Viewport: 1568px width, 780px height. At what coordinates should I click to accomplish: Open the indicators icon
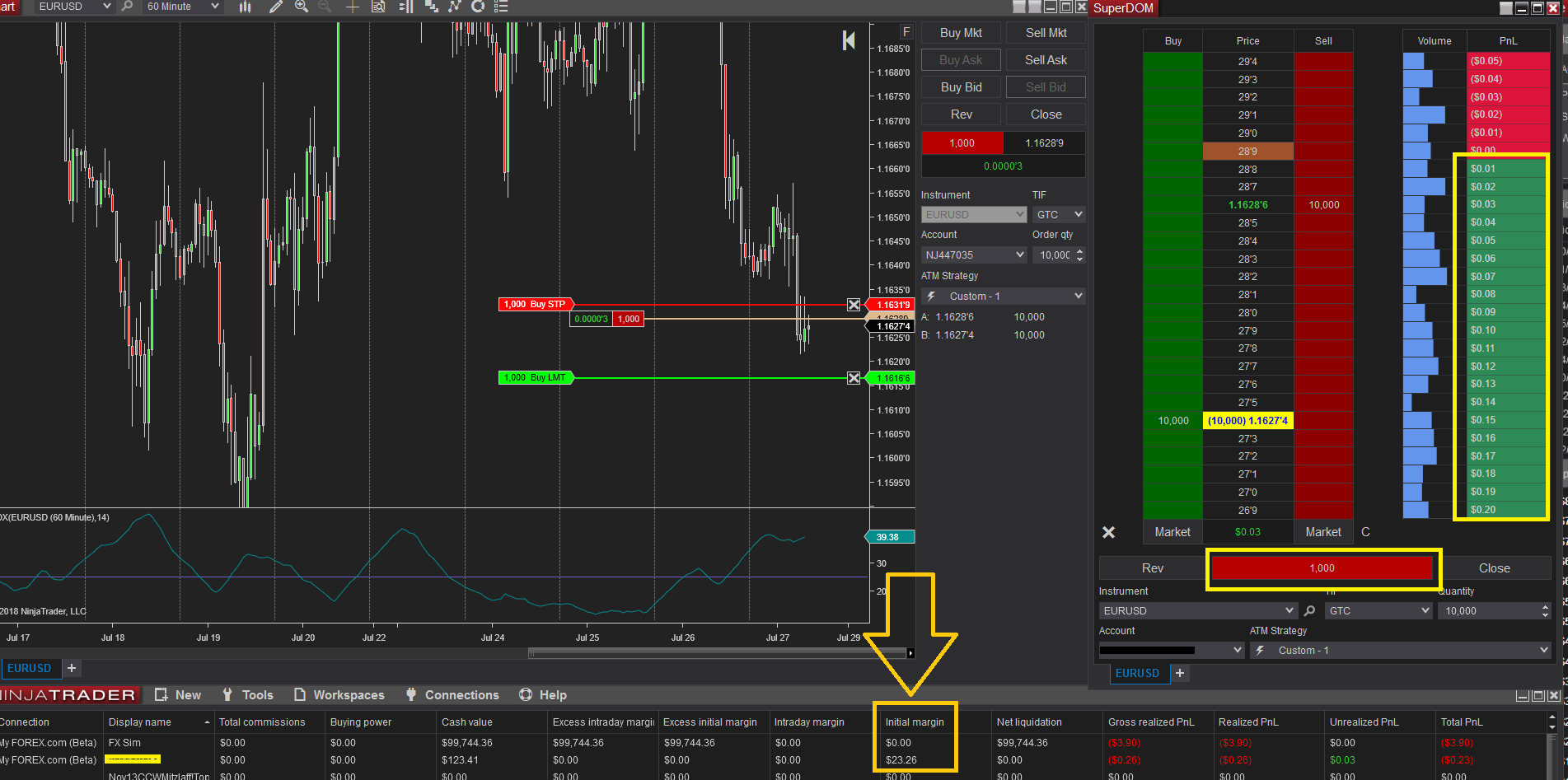point(455,7)
